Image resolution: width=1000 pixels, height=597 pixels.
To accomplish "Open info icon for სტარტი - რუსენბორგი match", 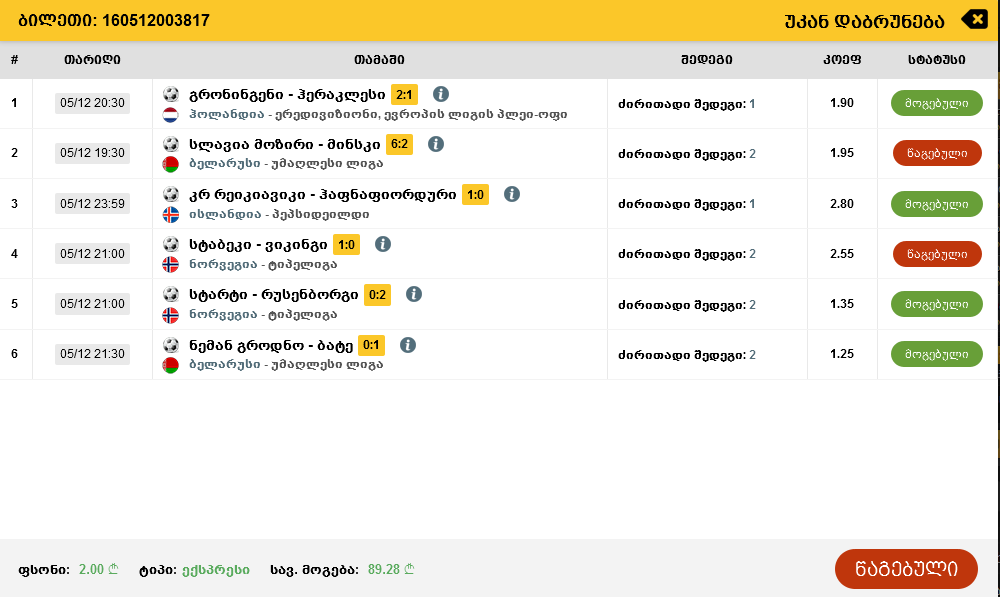I will (x=413, y=294).
